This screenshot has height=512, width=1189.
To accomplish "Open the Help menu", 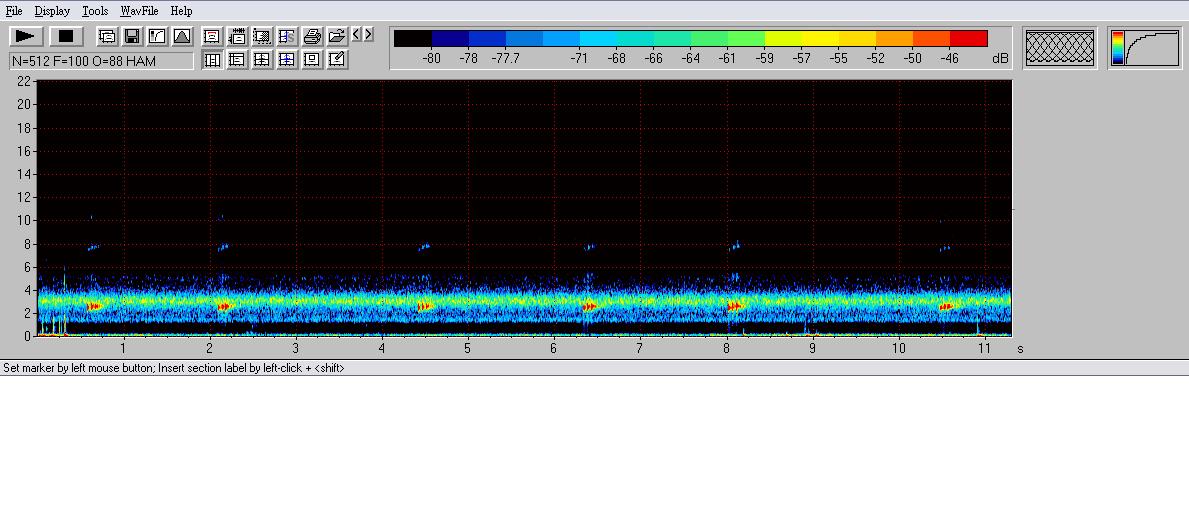I will click(181, 11).
